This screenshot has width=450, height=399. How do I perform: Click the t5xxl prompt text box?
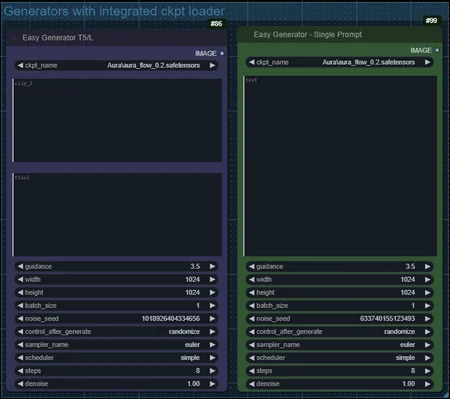(x=117, y=214)
